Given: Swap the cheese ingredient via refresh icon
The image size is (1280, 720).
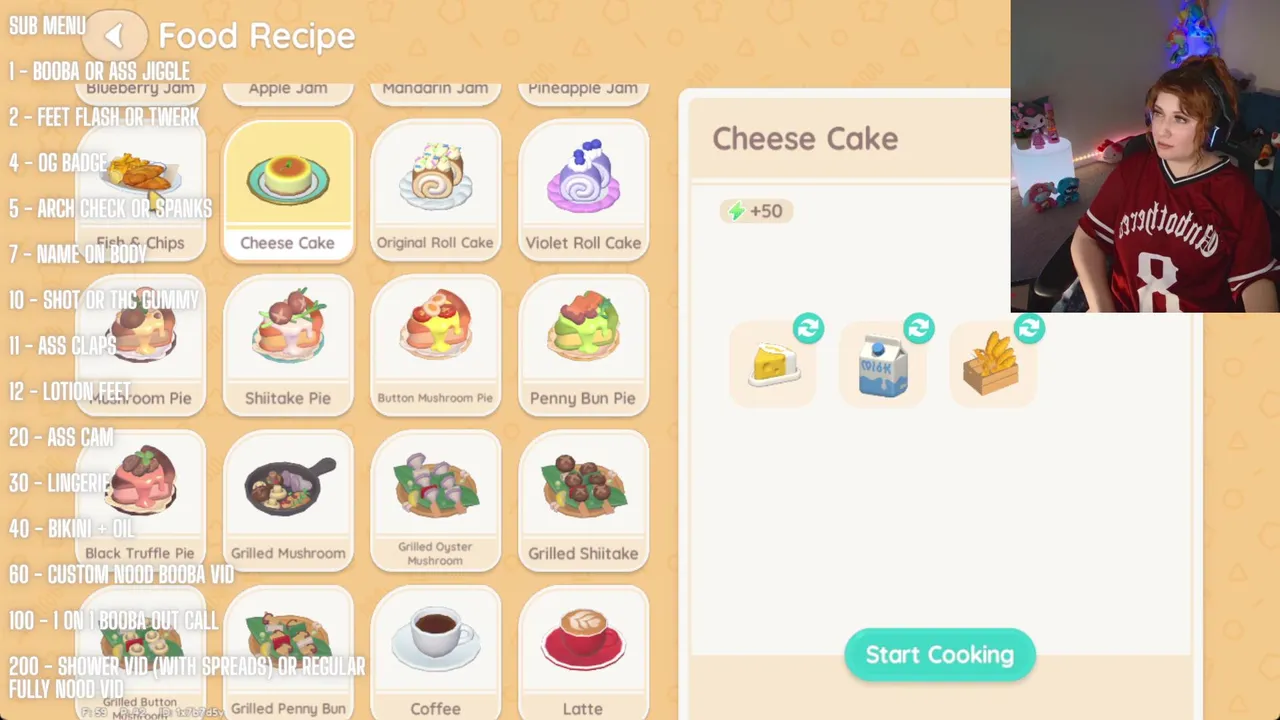Looking at the screenshot, I should 808,328.
